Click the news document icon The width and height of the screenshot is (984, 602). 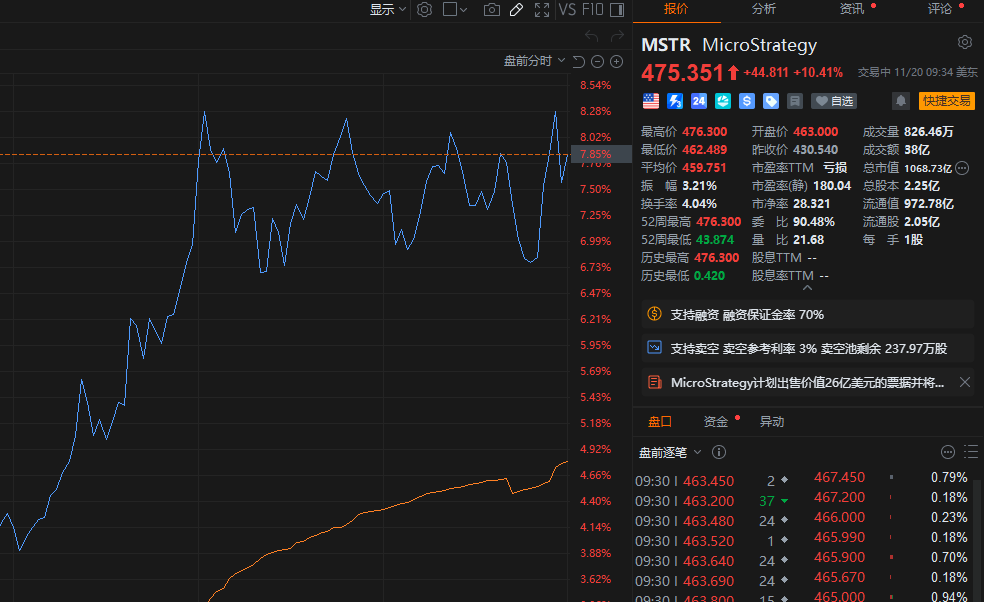[655, 382]
